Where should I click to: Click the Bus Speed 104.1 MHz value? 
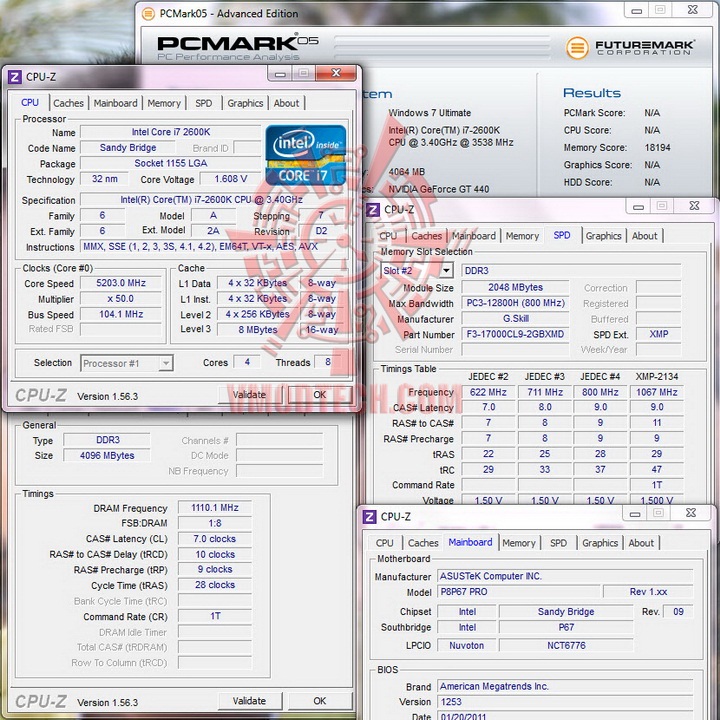pyautogui.click(x=121, y=315)
